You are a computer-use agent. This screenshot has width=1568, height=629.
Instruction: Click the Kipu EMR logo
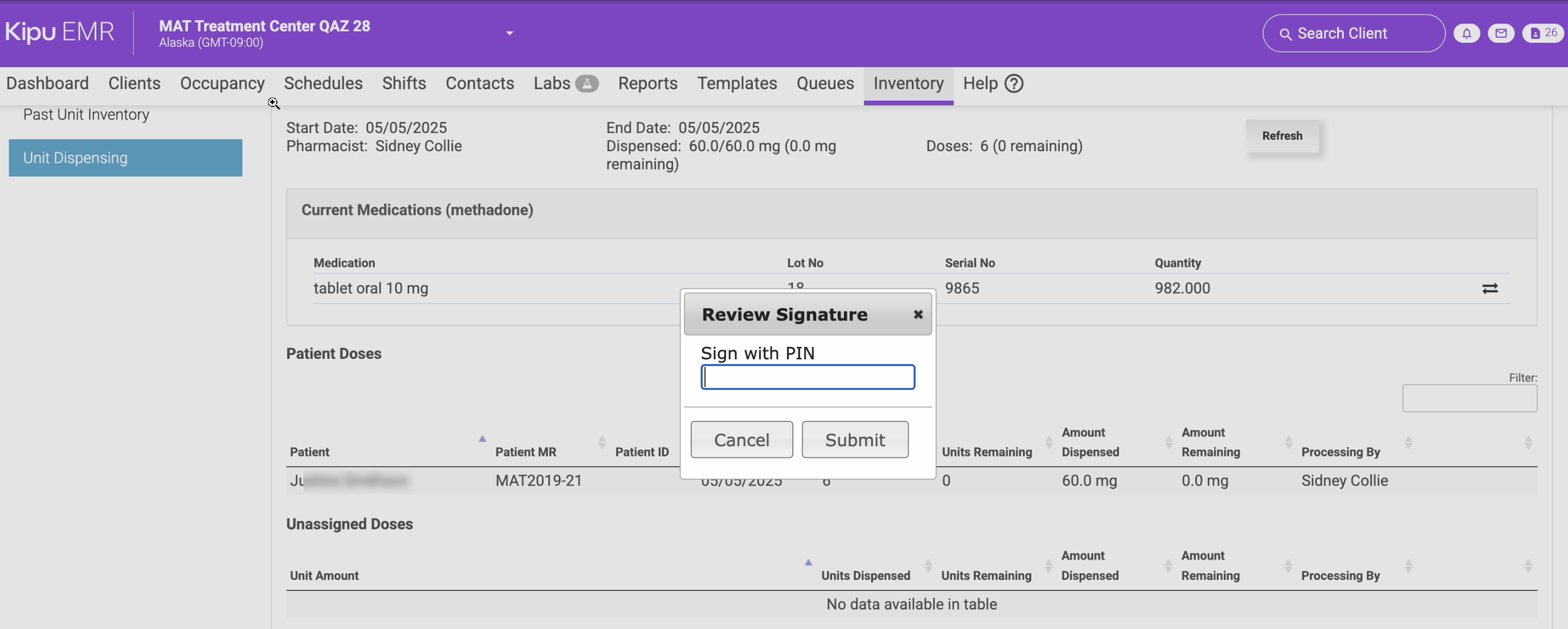tap(59, 32)
